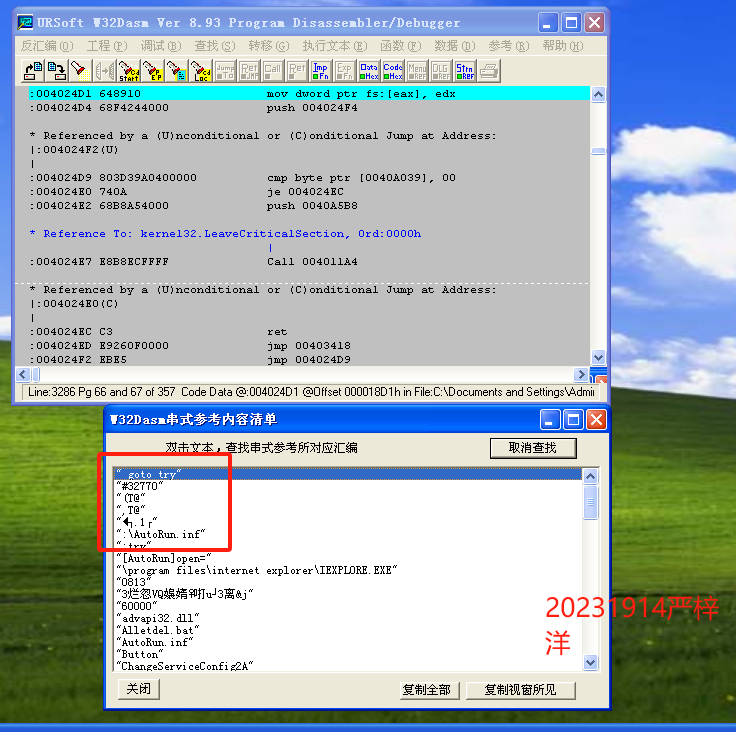Click disassembly scrollbar down arrow

(x=598, y=358)
